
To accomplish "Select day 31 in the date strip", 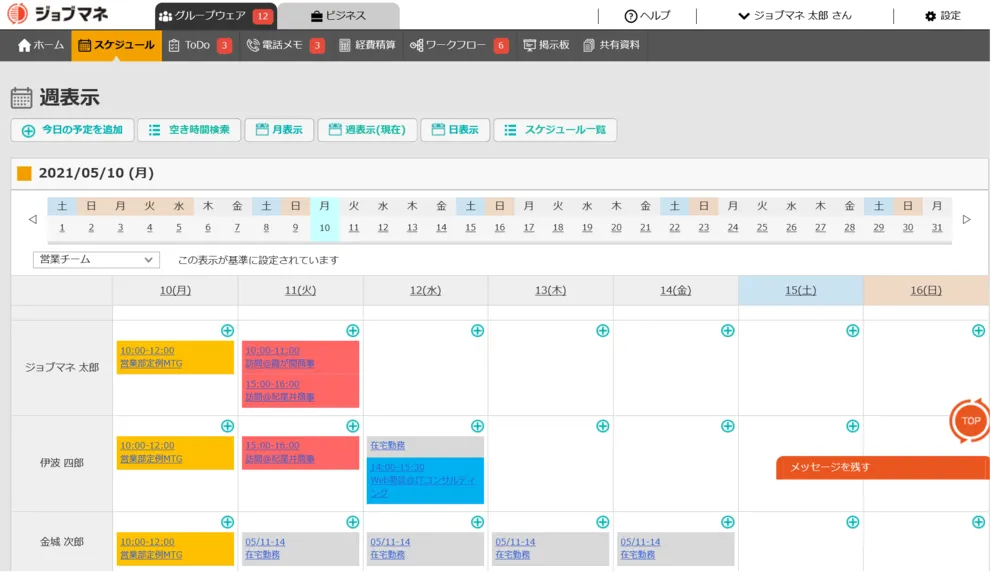I will pos(937,228).
